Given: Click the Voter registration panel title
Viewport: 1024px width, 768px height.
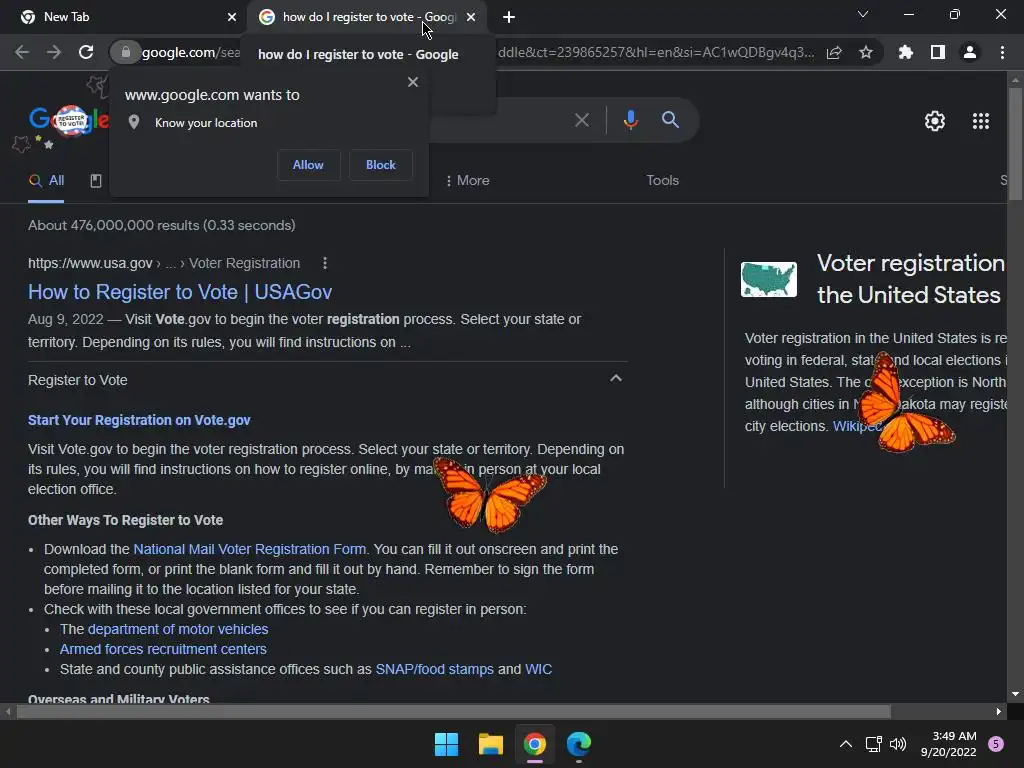Looking at the screenshot, I should coord(910,279).
